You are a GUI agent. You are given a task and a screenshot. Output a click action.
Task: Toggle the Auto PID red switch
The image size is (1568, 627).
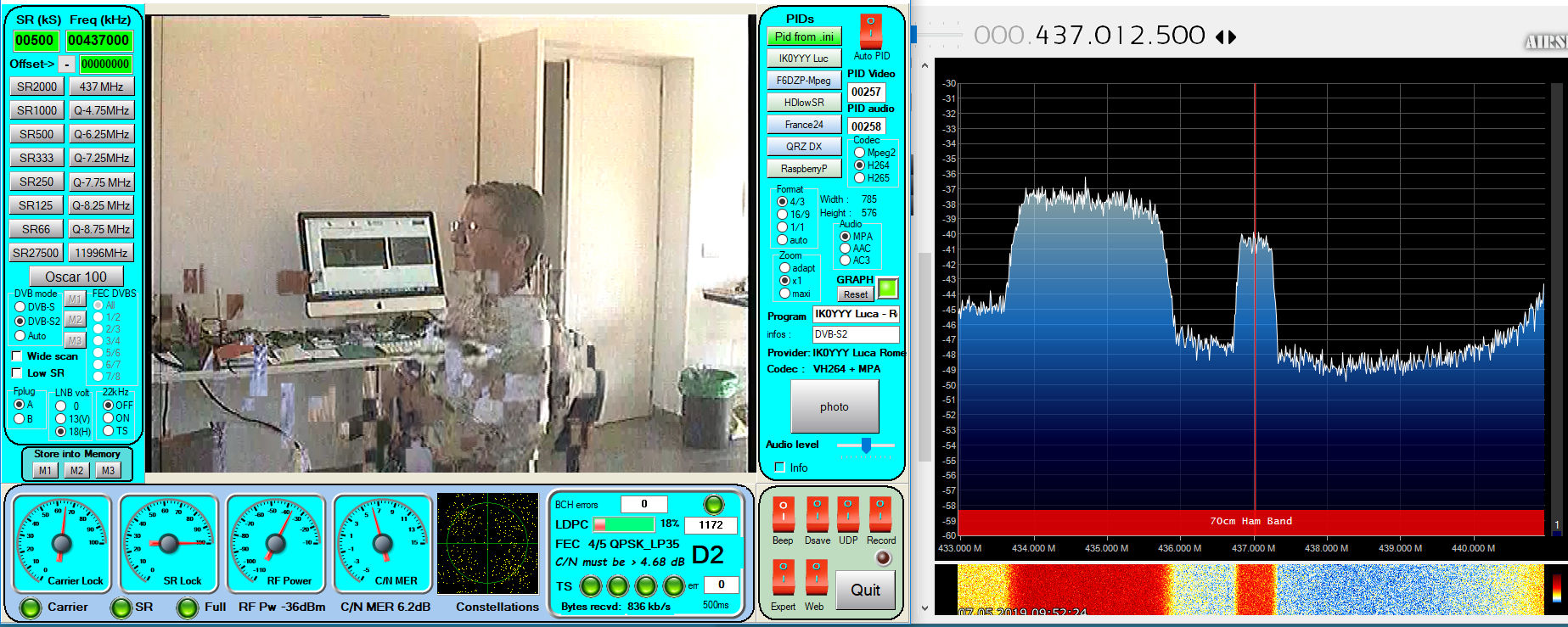870,31
